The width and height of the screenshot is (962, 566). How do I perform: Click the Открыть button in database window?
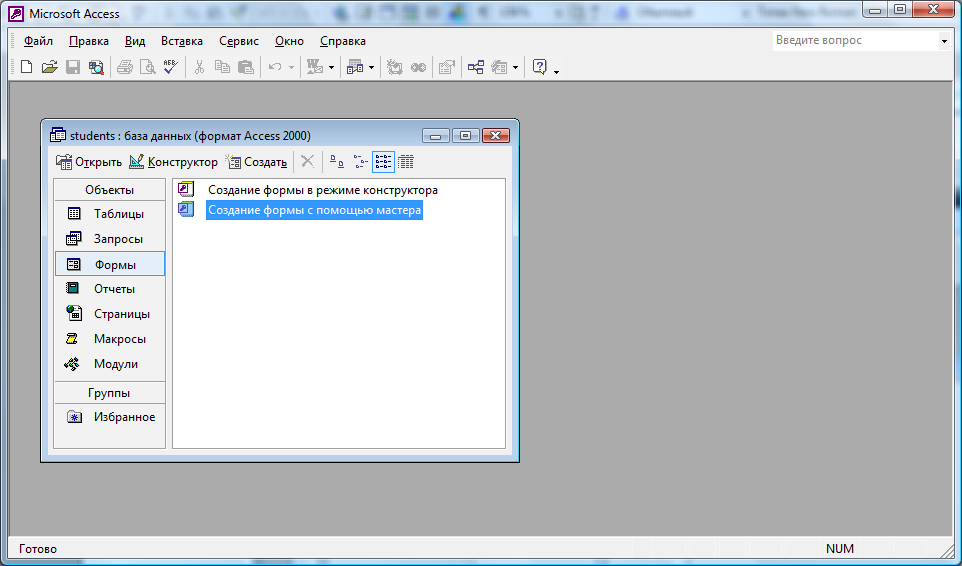click(x=89, y=162)
